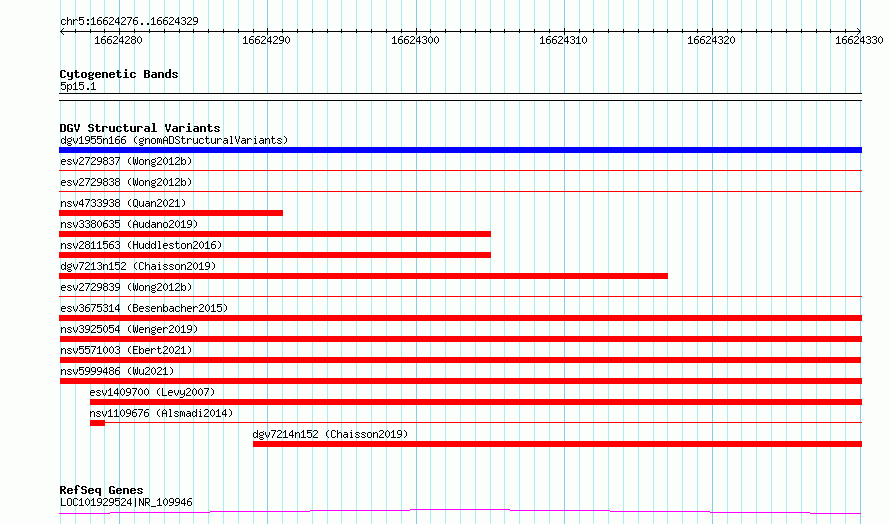Open the esv1409700 (Levy2007) variant label
890x524 pixels.
(152, 392)
